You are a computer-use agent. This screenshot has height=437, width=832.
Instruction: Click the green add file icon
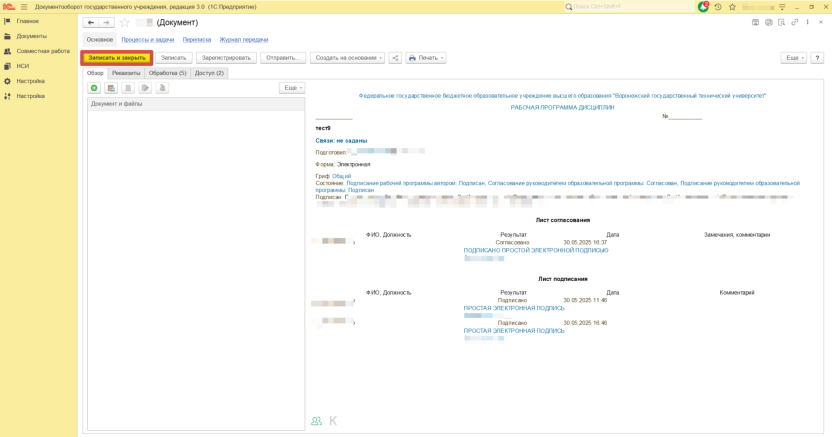[x=95, y=88]
